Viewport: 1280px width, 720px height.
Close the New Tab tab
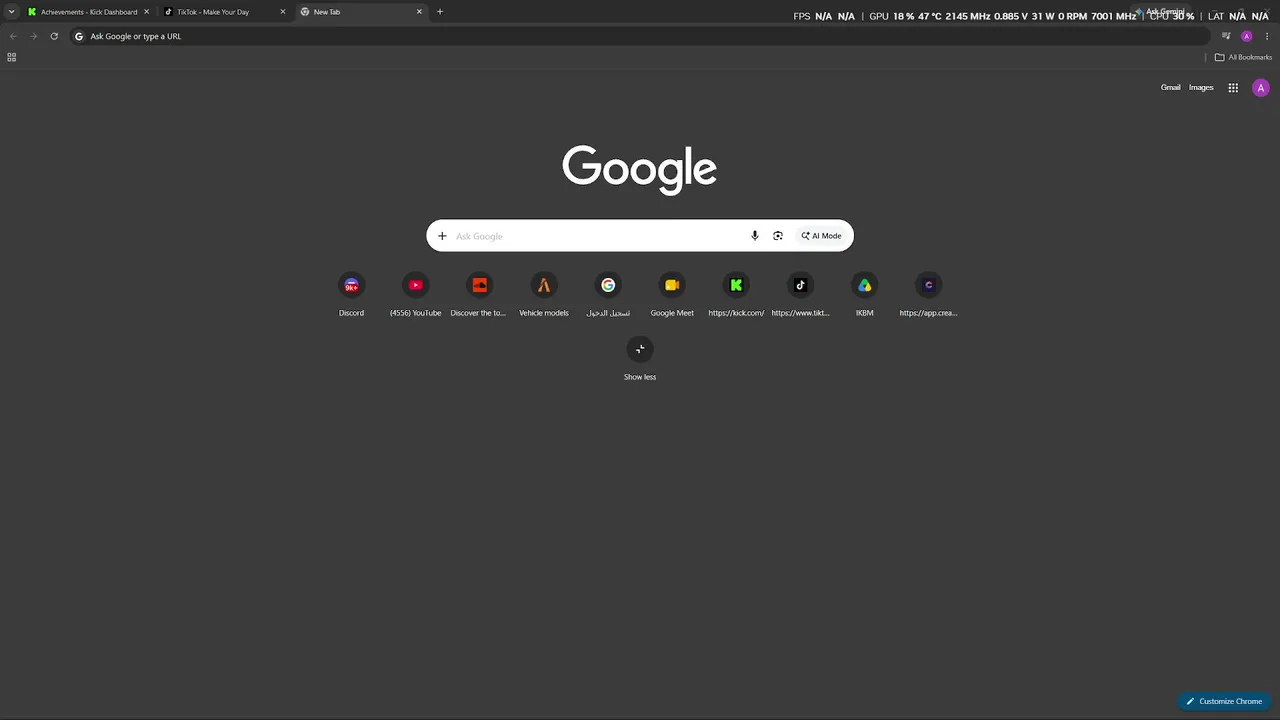(x=419, y=12)
